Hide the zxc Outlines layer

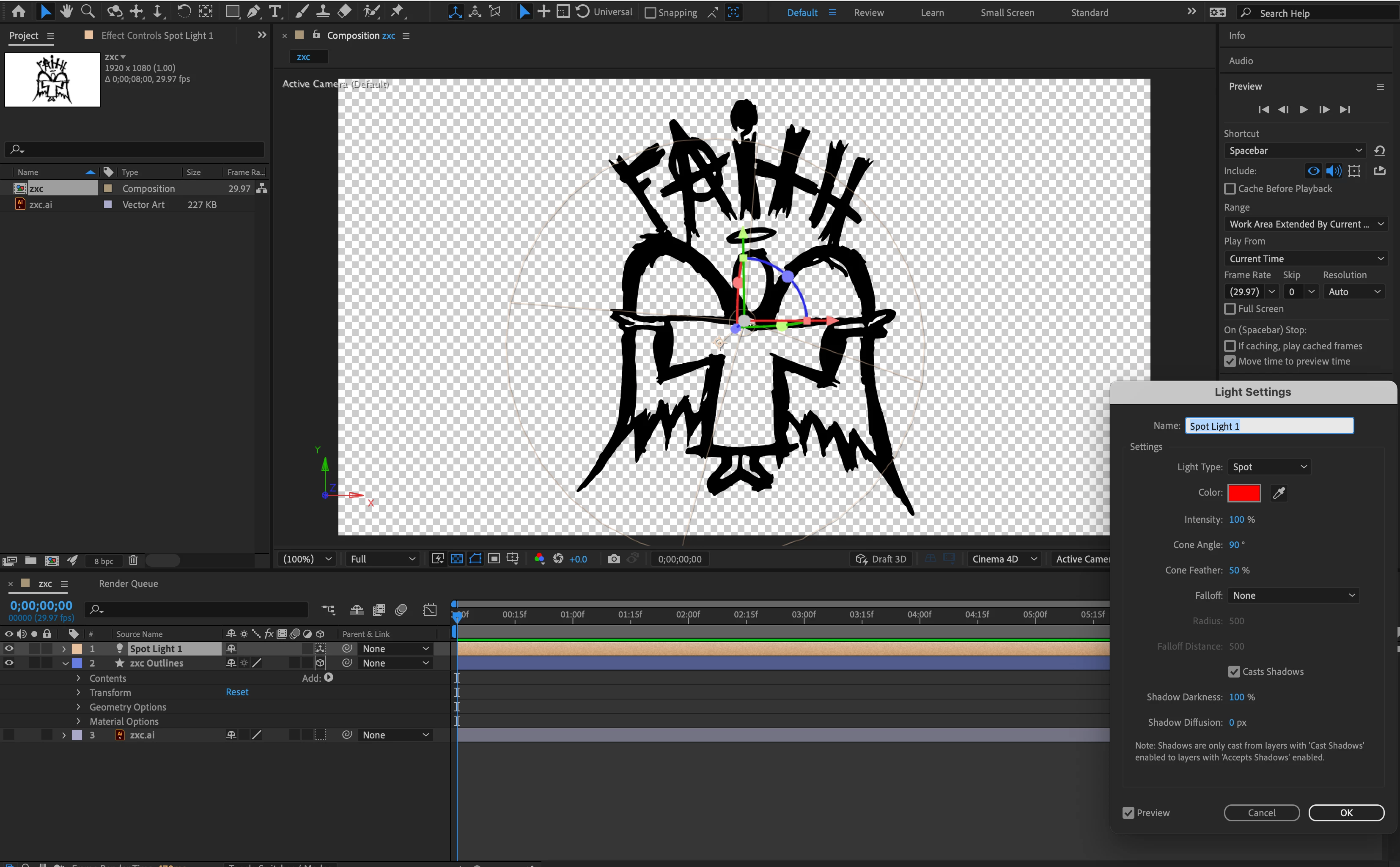tap(8, 663)
